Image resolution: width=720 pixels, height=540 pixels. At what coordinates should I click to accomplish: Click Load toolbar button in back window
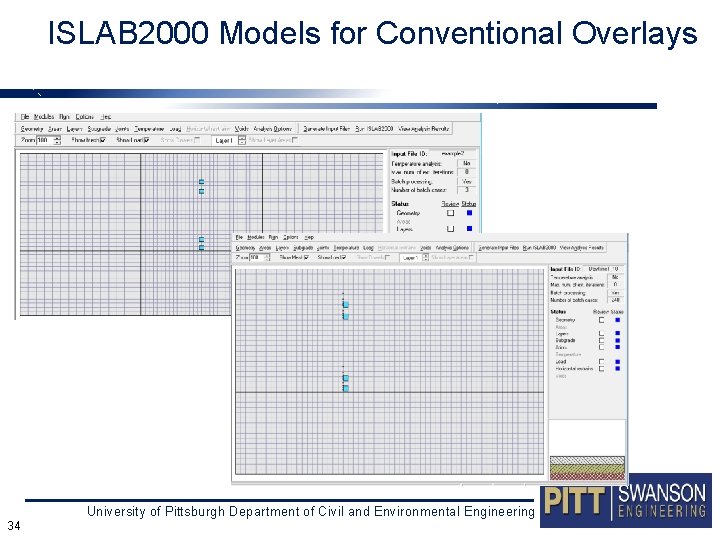pos(175,129)
